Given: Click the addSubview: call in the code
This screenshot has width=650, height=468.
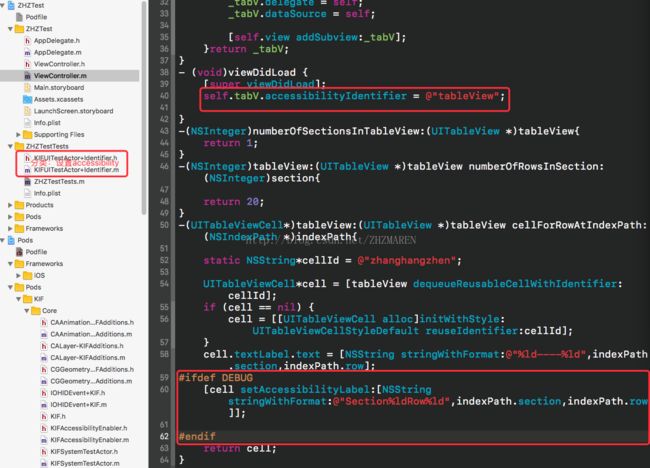Looking at the screenshot, I should [x=330, y=37].
